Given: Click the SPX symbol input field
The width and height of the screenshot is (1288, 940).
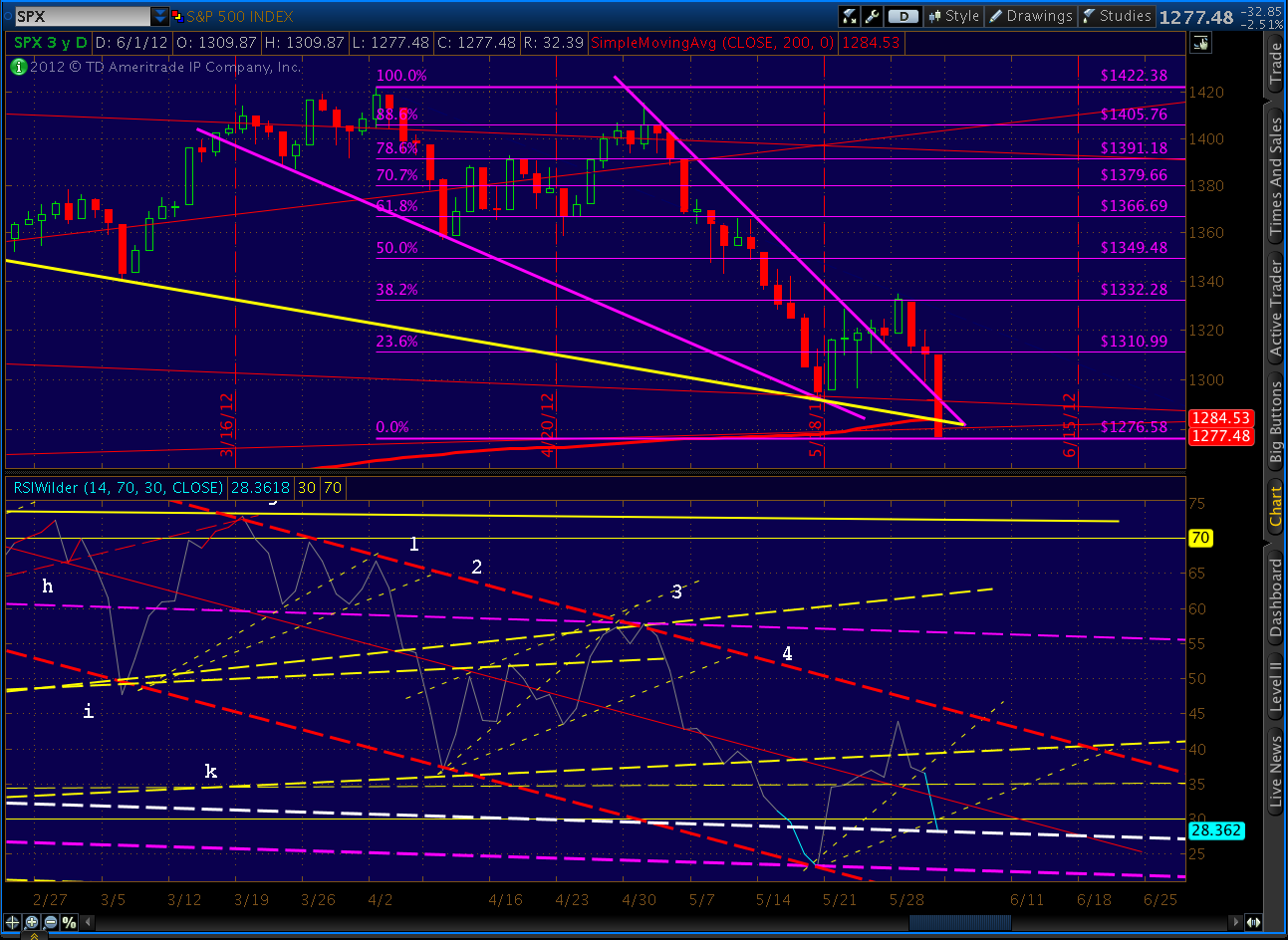Looking at the screenshot, I should click(83, 16).
